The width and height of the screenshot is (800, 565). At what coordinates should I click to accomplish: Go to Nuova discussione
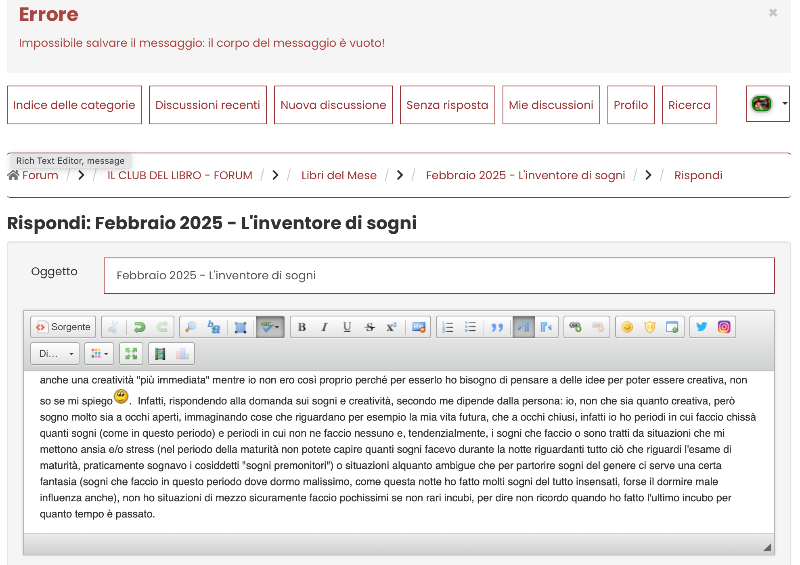(x=333, y=105)
